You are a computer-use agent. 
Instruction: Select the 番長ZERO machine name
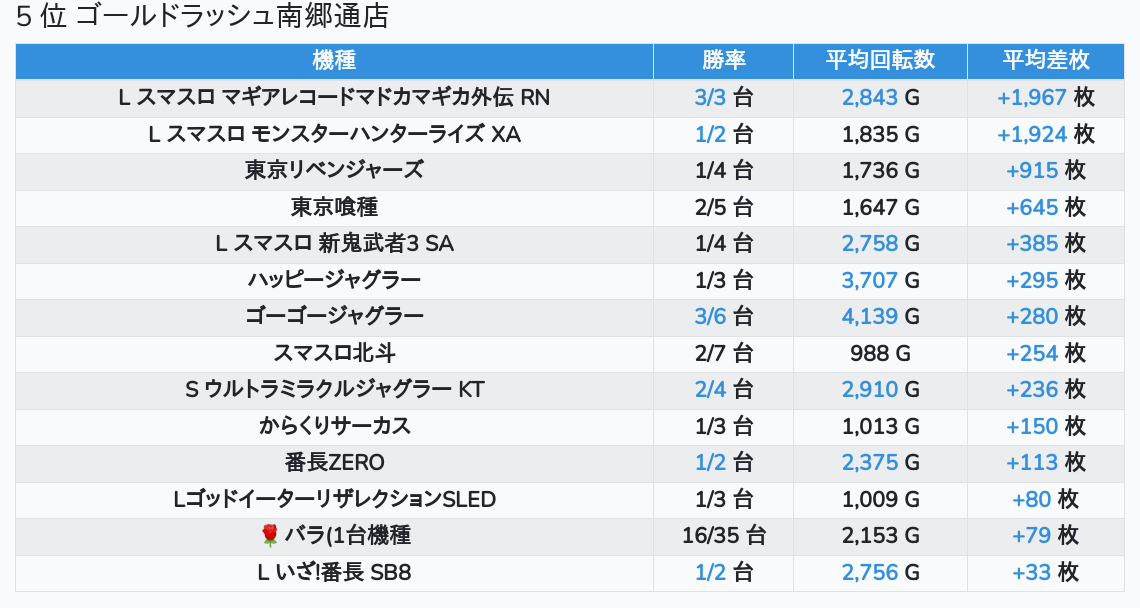click(x=334, y=463)
